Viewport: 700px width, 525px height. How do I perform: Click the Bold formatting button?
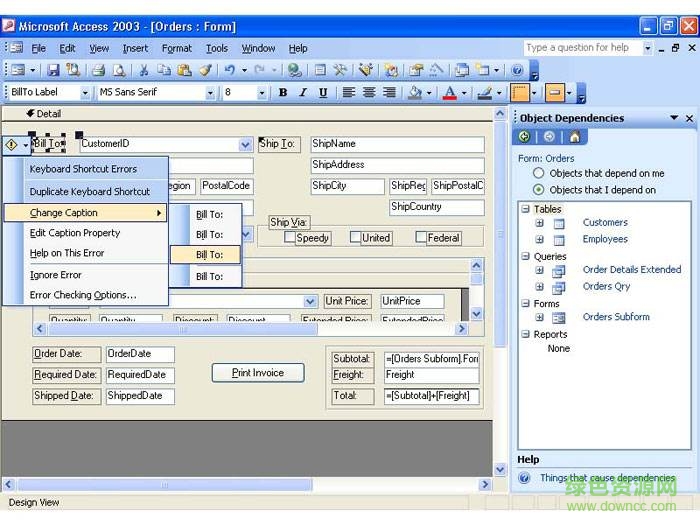point(283,93)
